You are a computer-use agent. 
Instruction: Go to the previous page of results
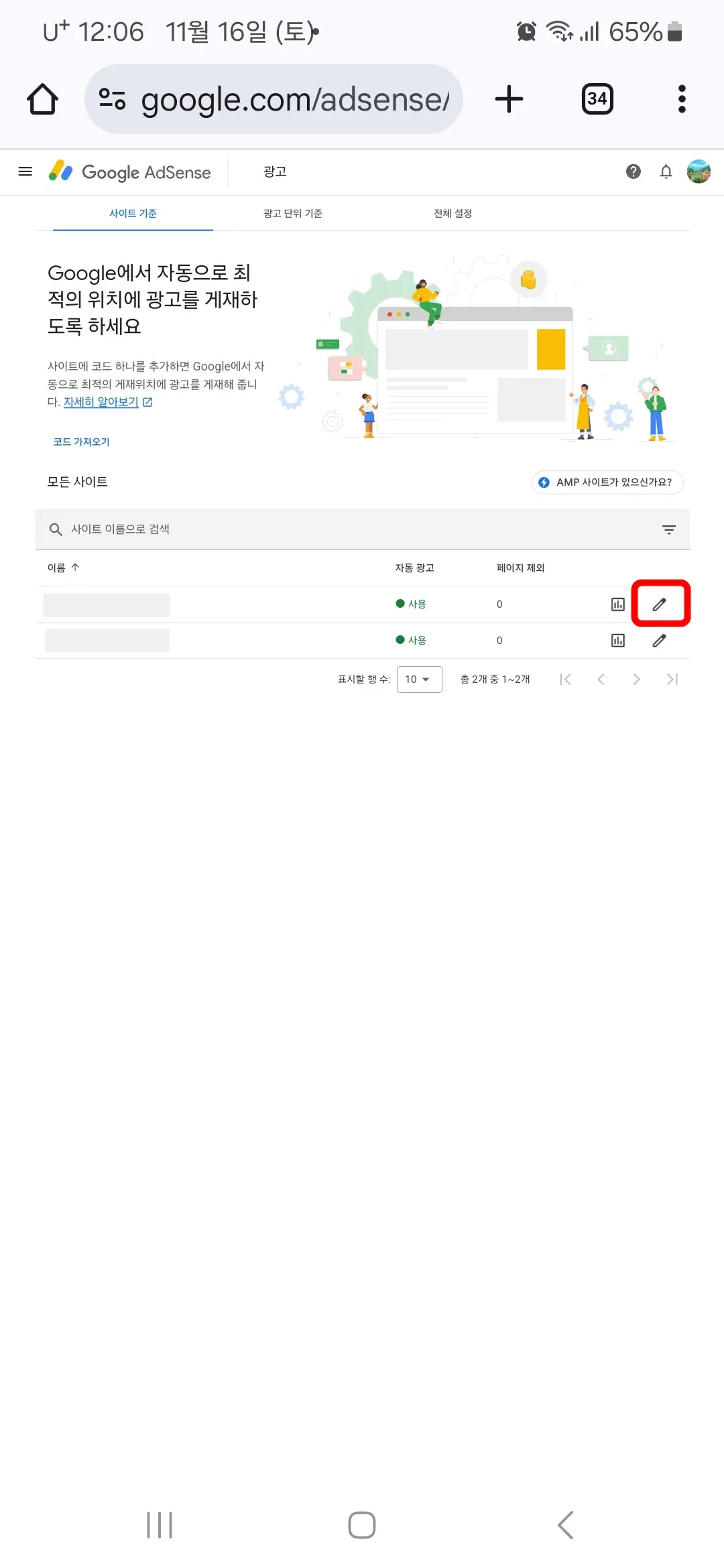601,679
